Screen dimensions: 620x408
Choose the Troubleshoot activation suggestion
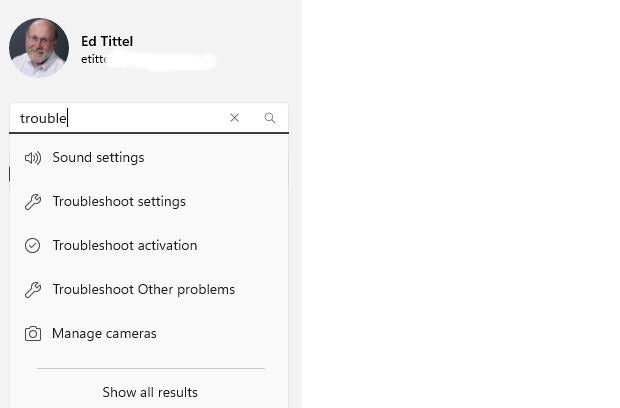click(x=124, y=246)
